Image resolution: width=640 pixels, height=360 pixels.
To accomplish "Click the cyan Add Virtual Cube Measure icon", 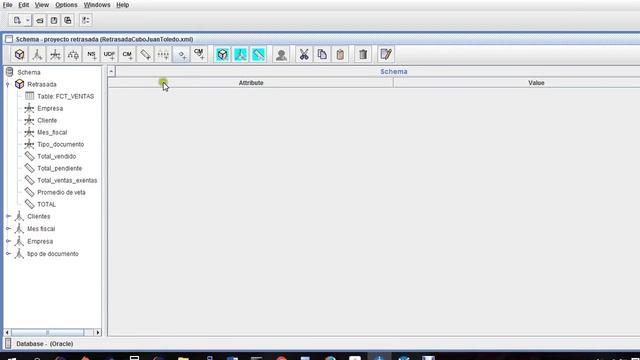I will [x=258, y=54].
